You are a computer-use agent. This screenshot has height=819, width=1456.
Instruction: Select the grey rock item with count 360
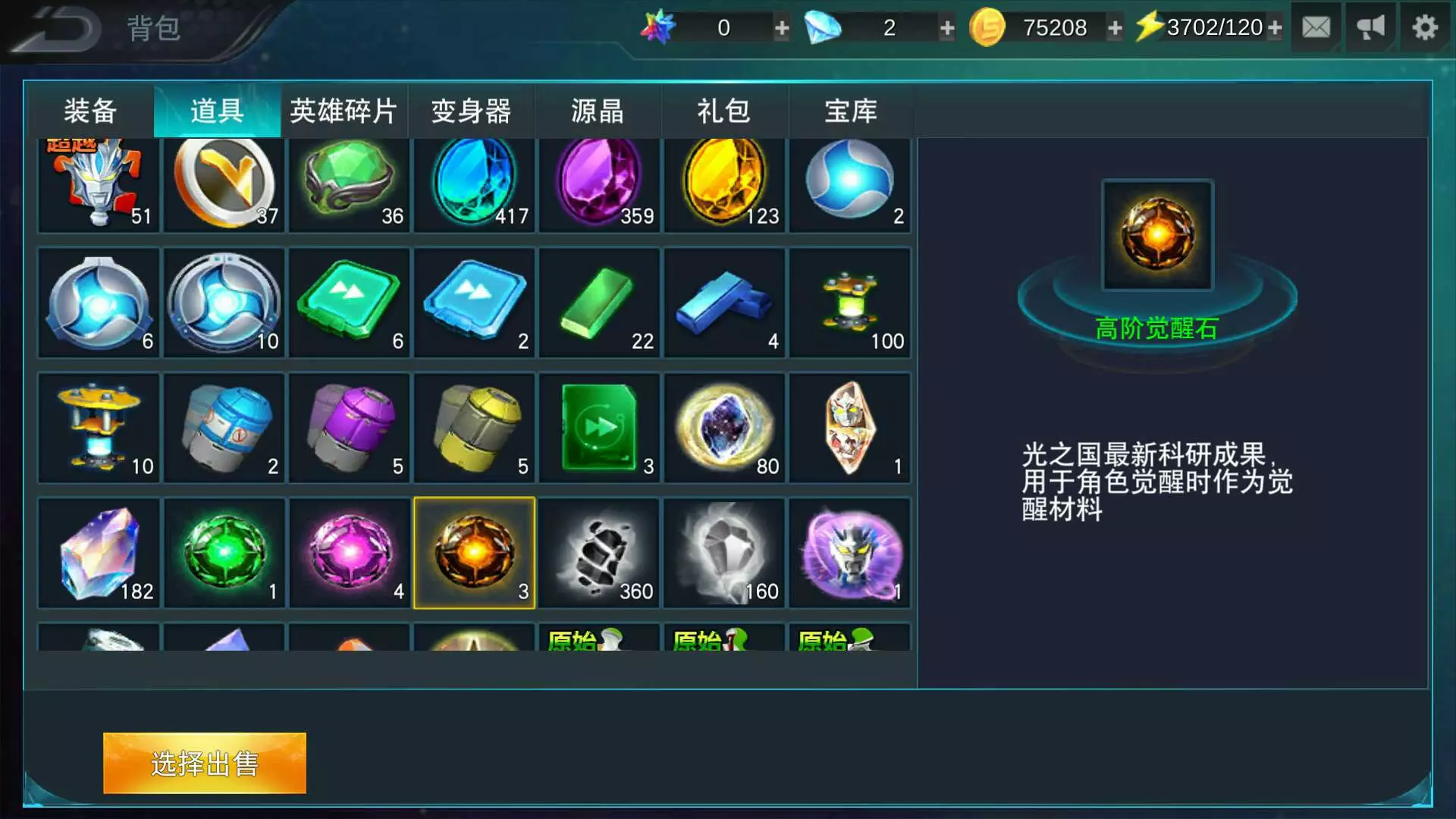(x=600, y=553)
